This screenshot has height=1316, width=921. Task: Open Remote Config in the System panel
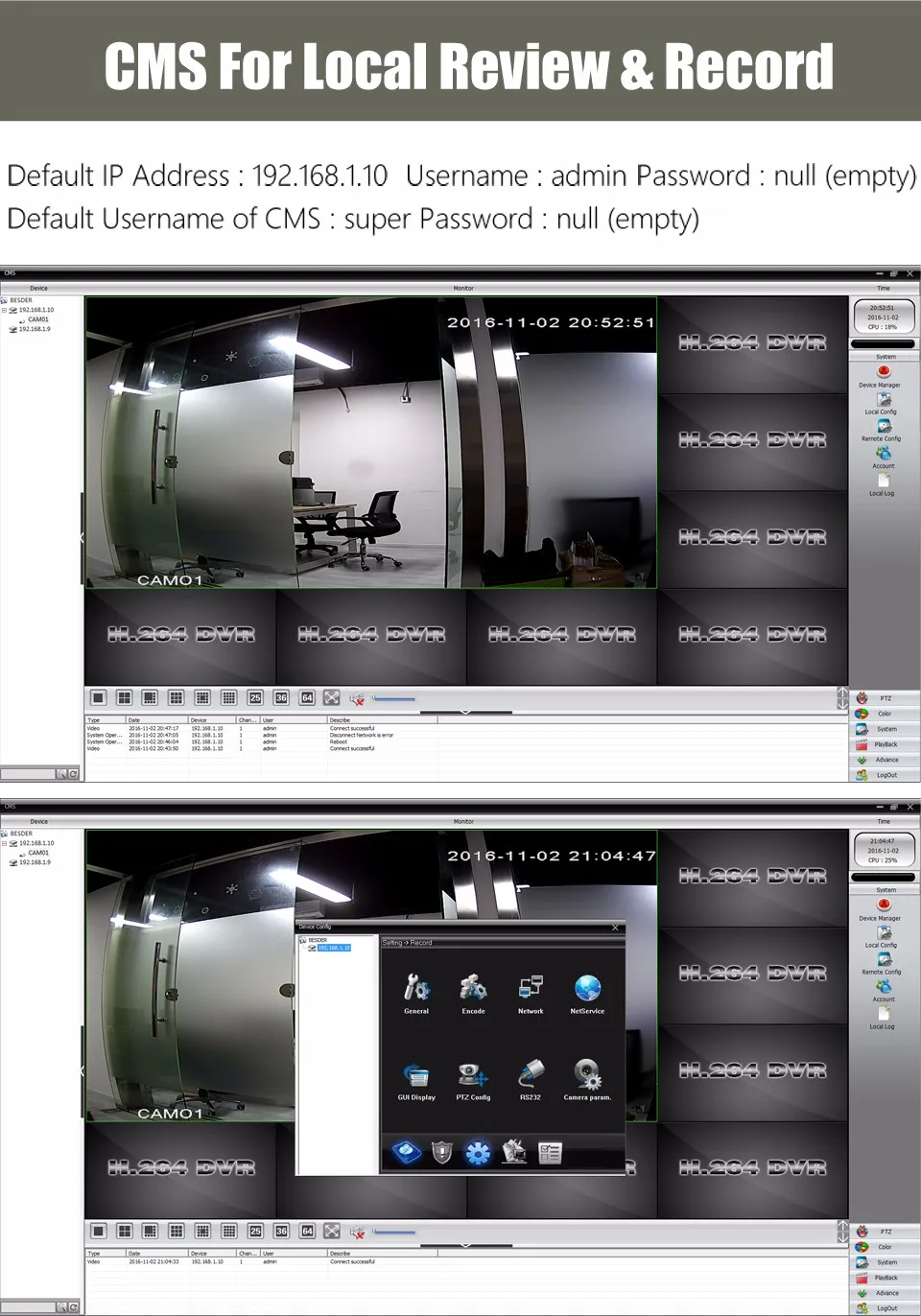click(x=884, y=430)
